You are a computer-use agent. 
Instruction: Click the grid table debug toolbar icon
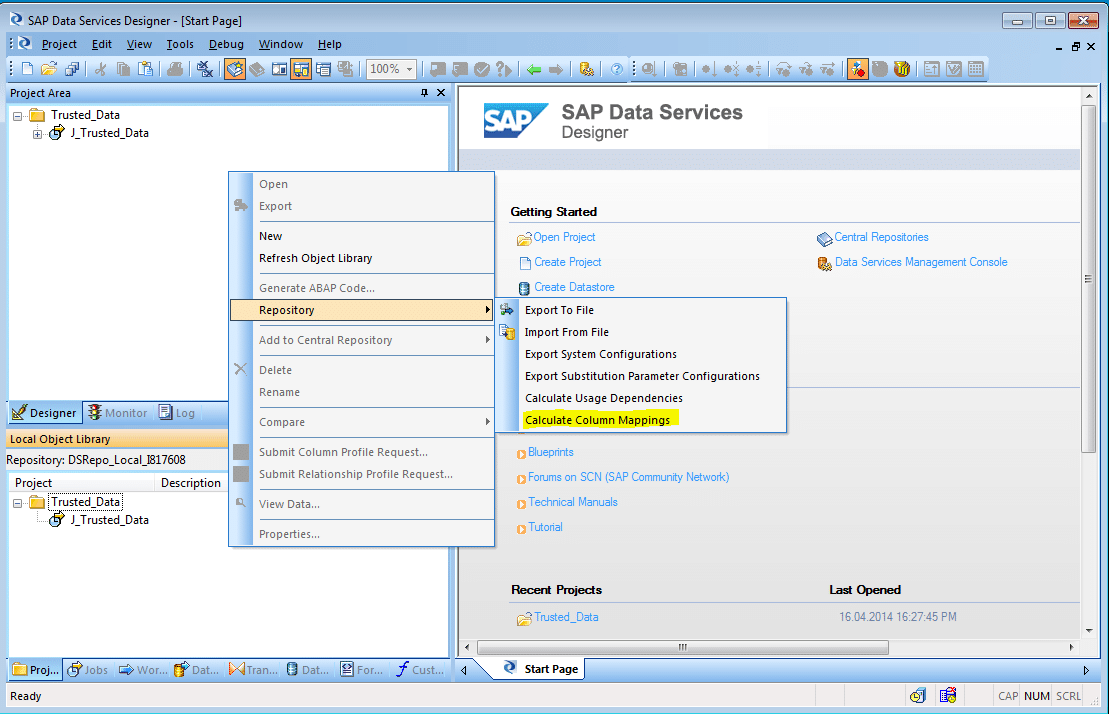click(976, 69)
